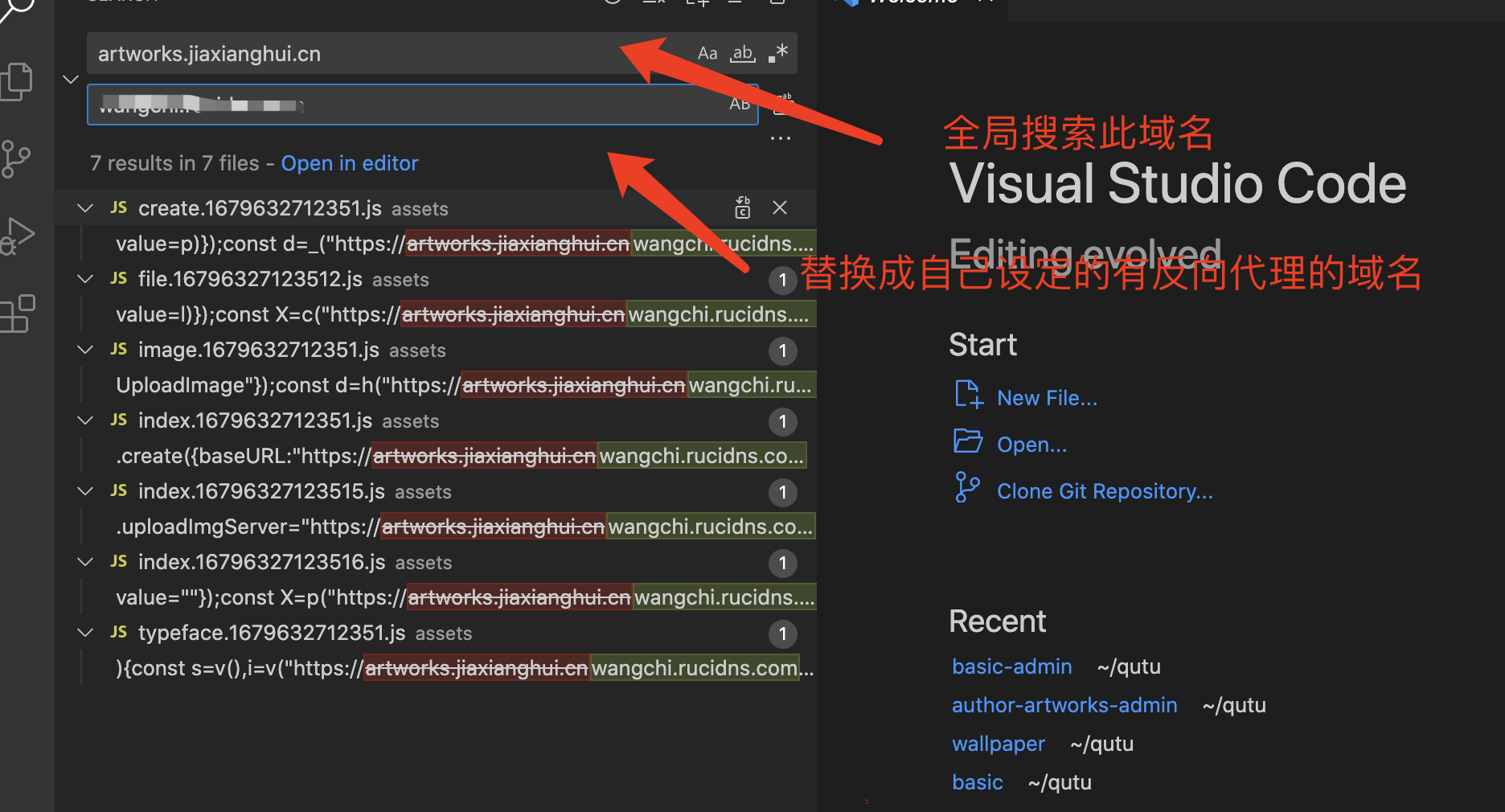1505x812 pixels.
Task: Click the folder Open icon on Welcome page
Action: coord(968,441)
